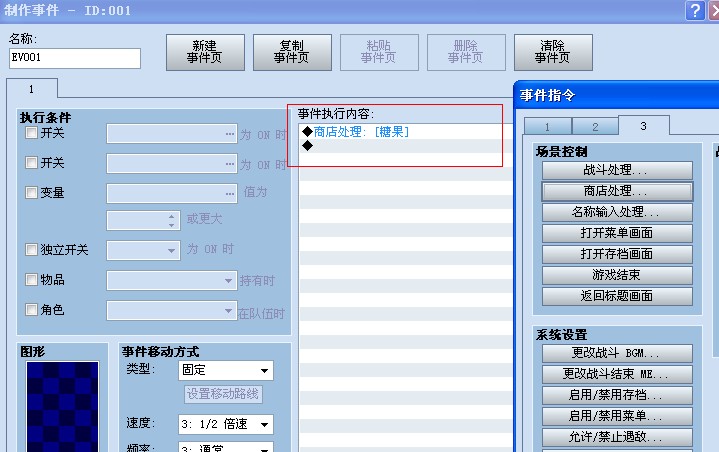Click the 复制事件页 button
This screenshot has height=452, width=719.
pos(292,52)
